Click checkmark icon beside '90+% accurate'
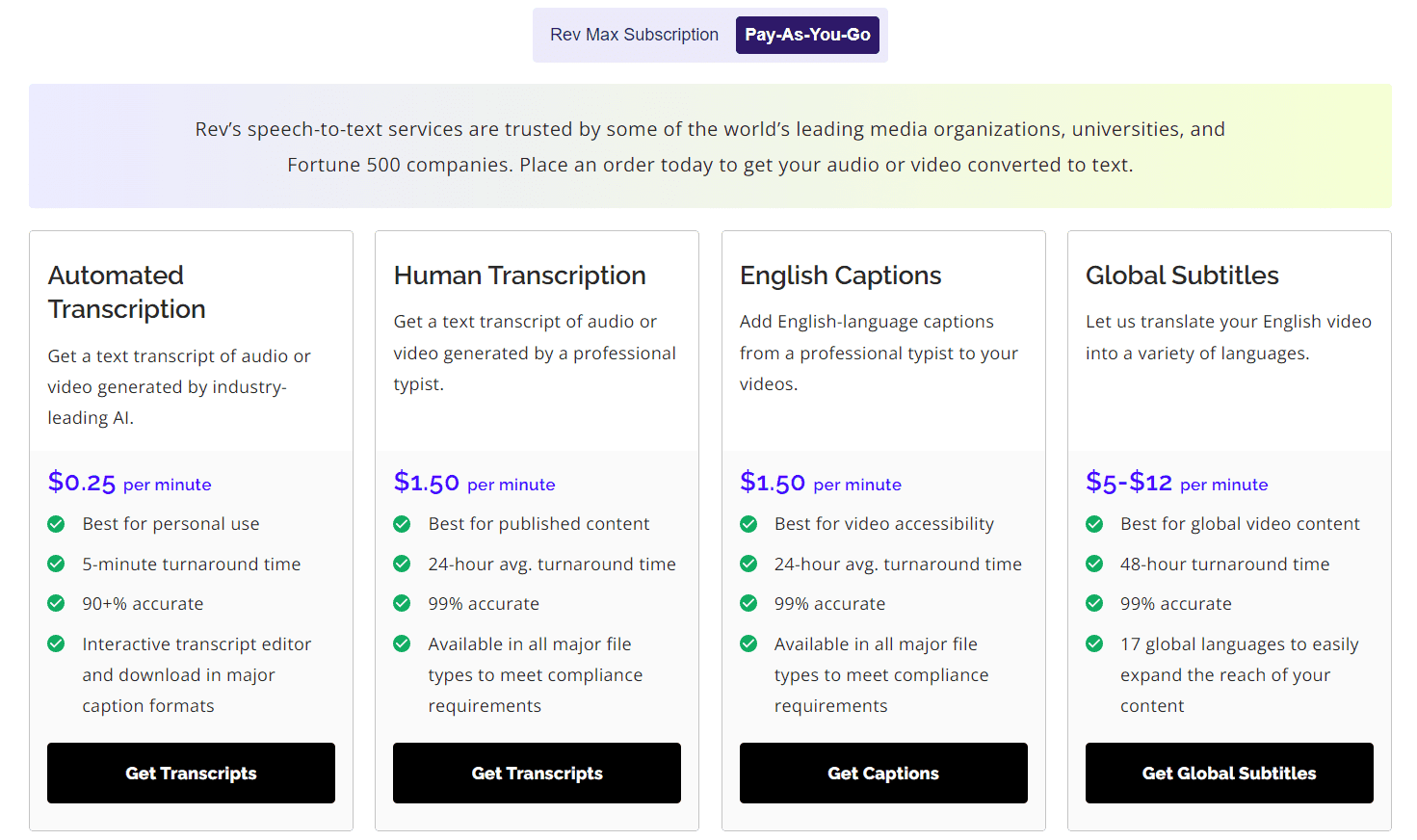Screen dimensions: 1417x840 click(56, 603)
